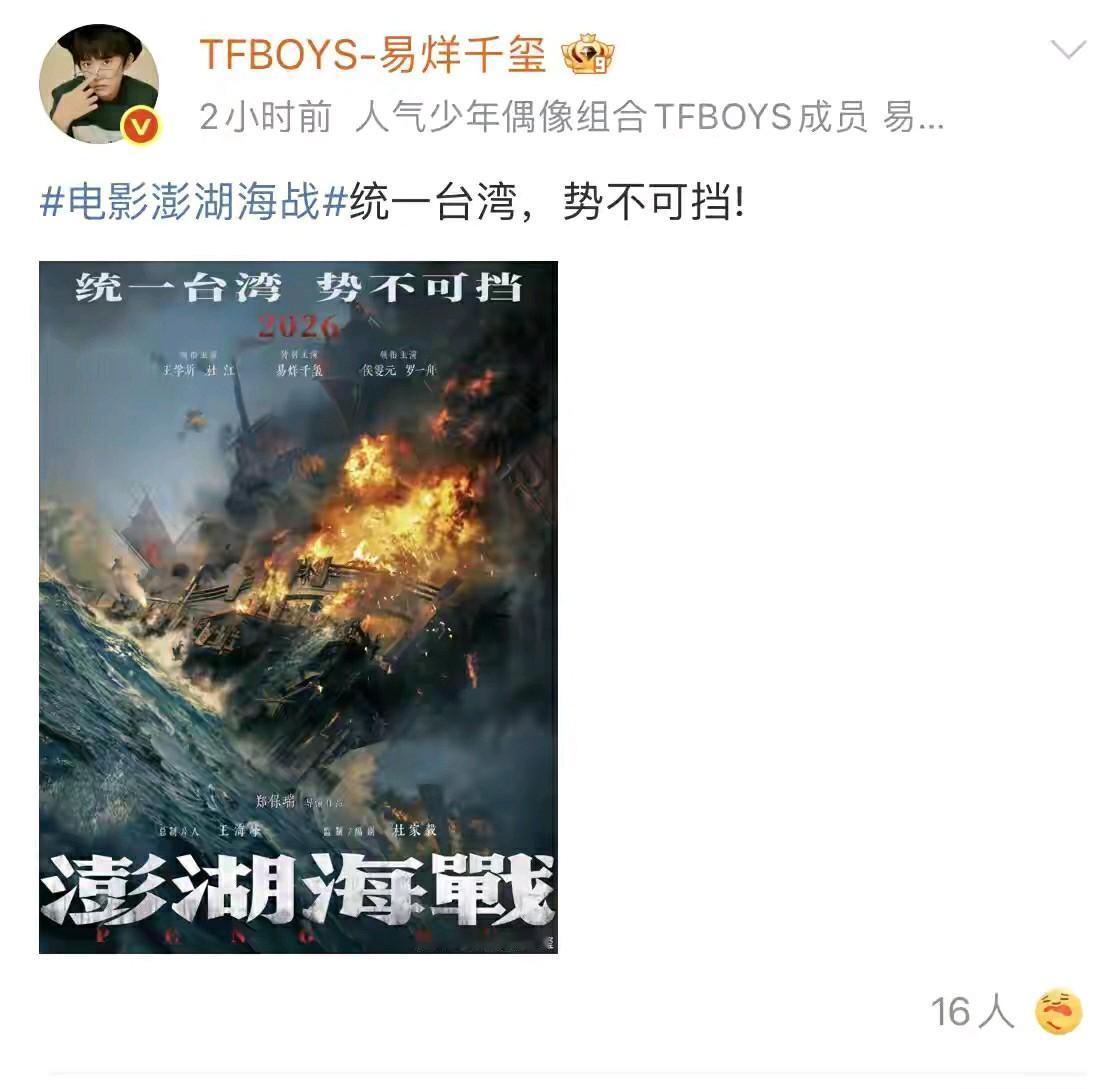Open the movie poster image
This screenshot has width=1096, height=1089.
coord(298,607)
